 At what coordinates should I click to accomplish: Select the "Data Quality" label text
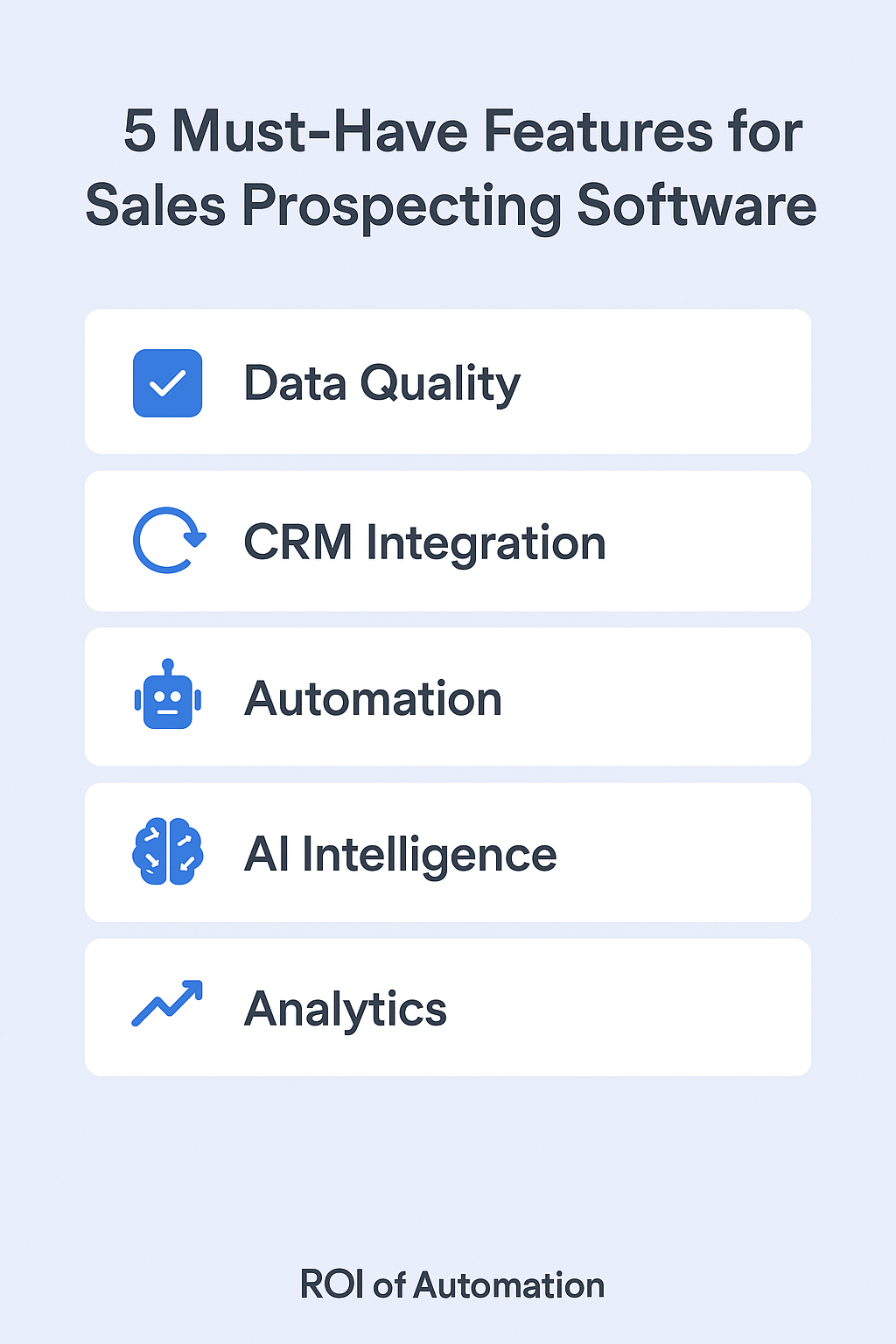(381, 383)
